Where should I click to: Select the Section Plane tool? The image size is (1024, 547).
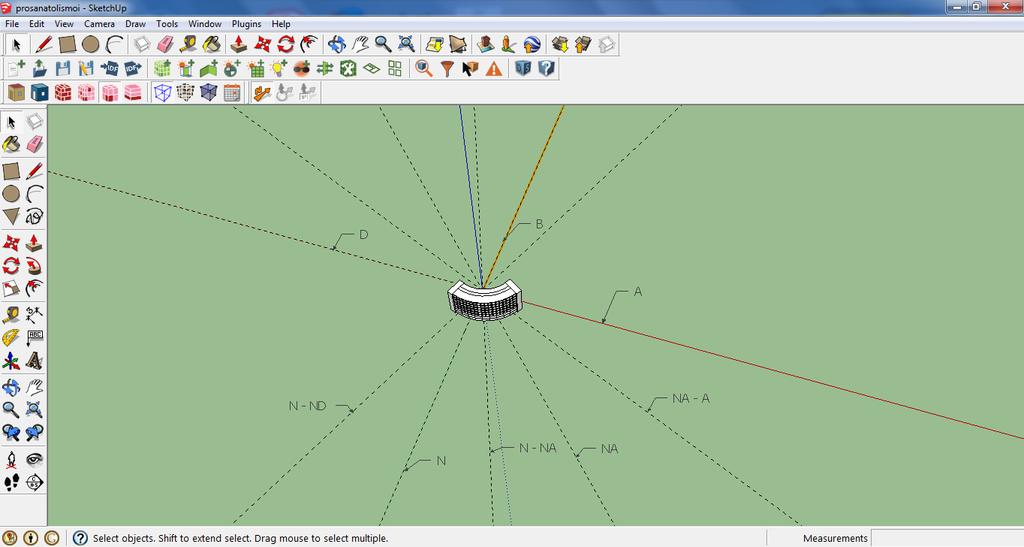click(x=34, y=482)
